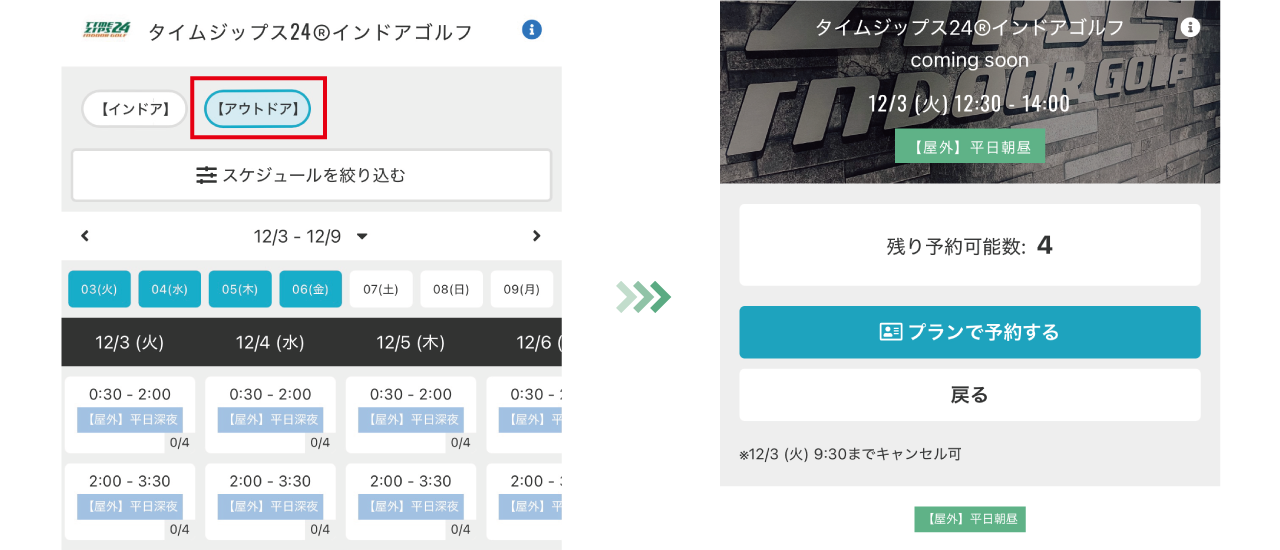Click the 残り予約可能数: 4 box

click(970, 245)
